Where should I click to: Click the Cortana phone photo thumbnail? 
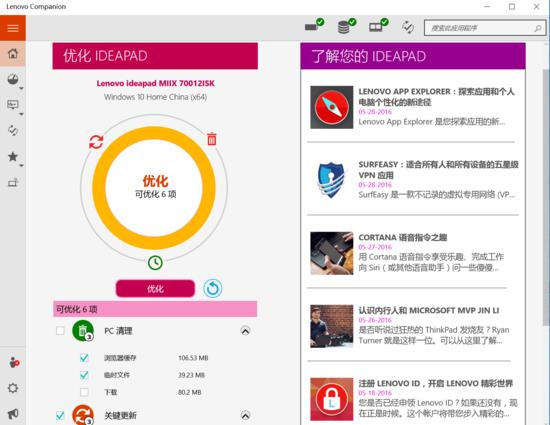332,253
